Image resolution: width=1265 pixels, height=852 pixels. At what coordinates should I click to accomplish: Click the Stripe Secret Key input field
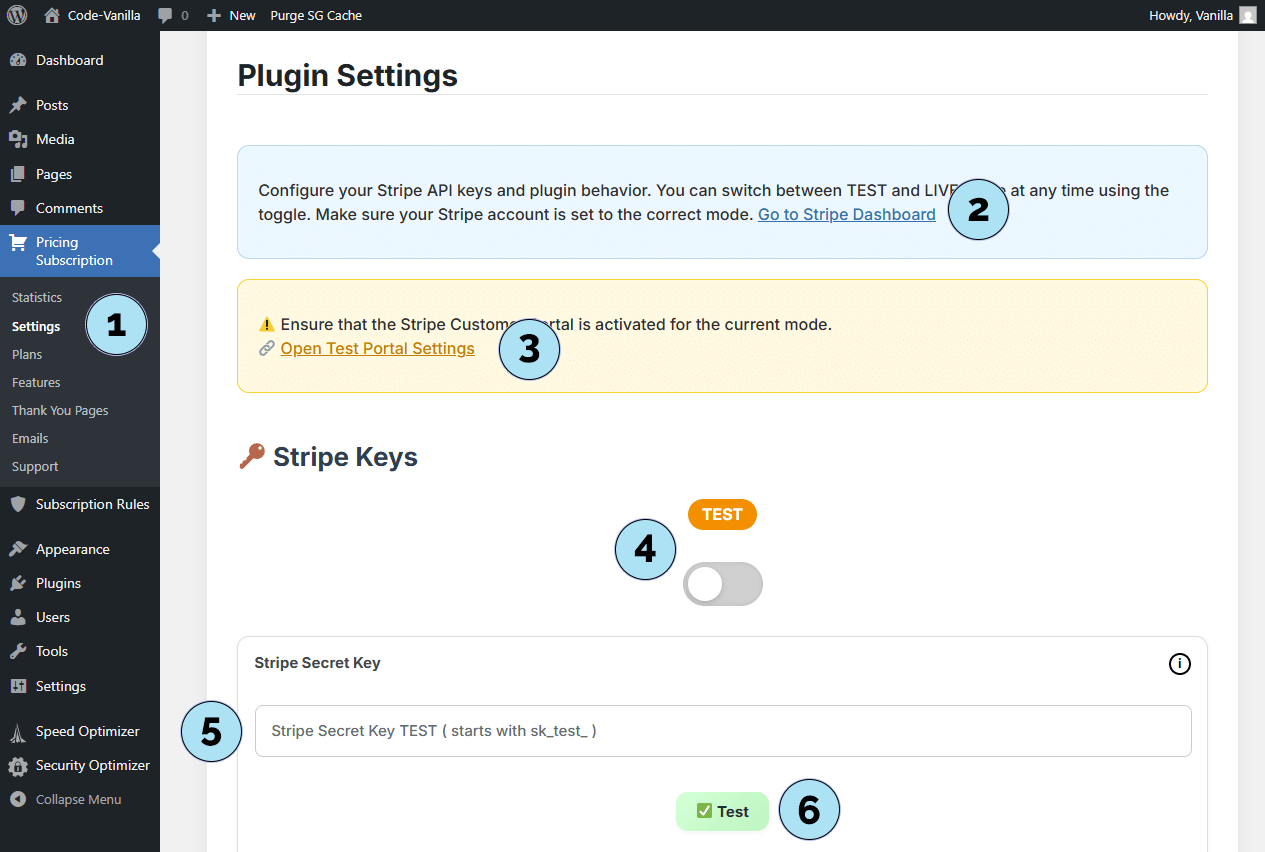[x=722, y=731]
